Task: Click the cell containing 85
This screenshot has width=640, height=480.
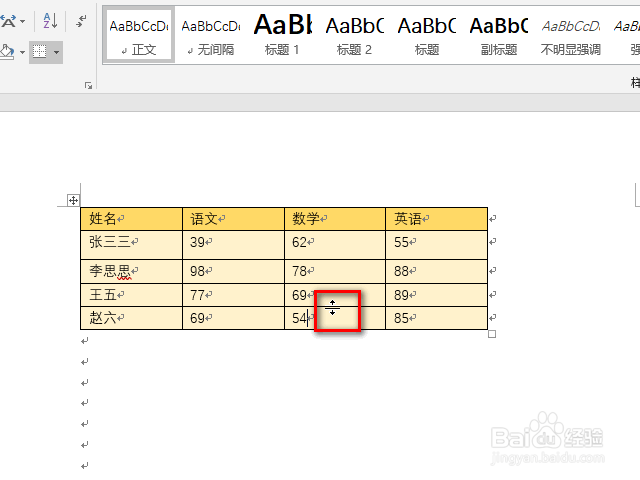Action: (437, 318)
